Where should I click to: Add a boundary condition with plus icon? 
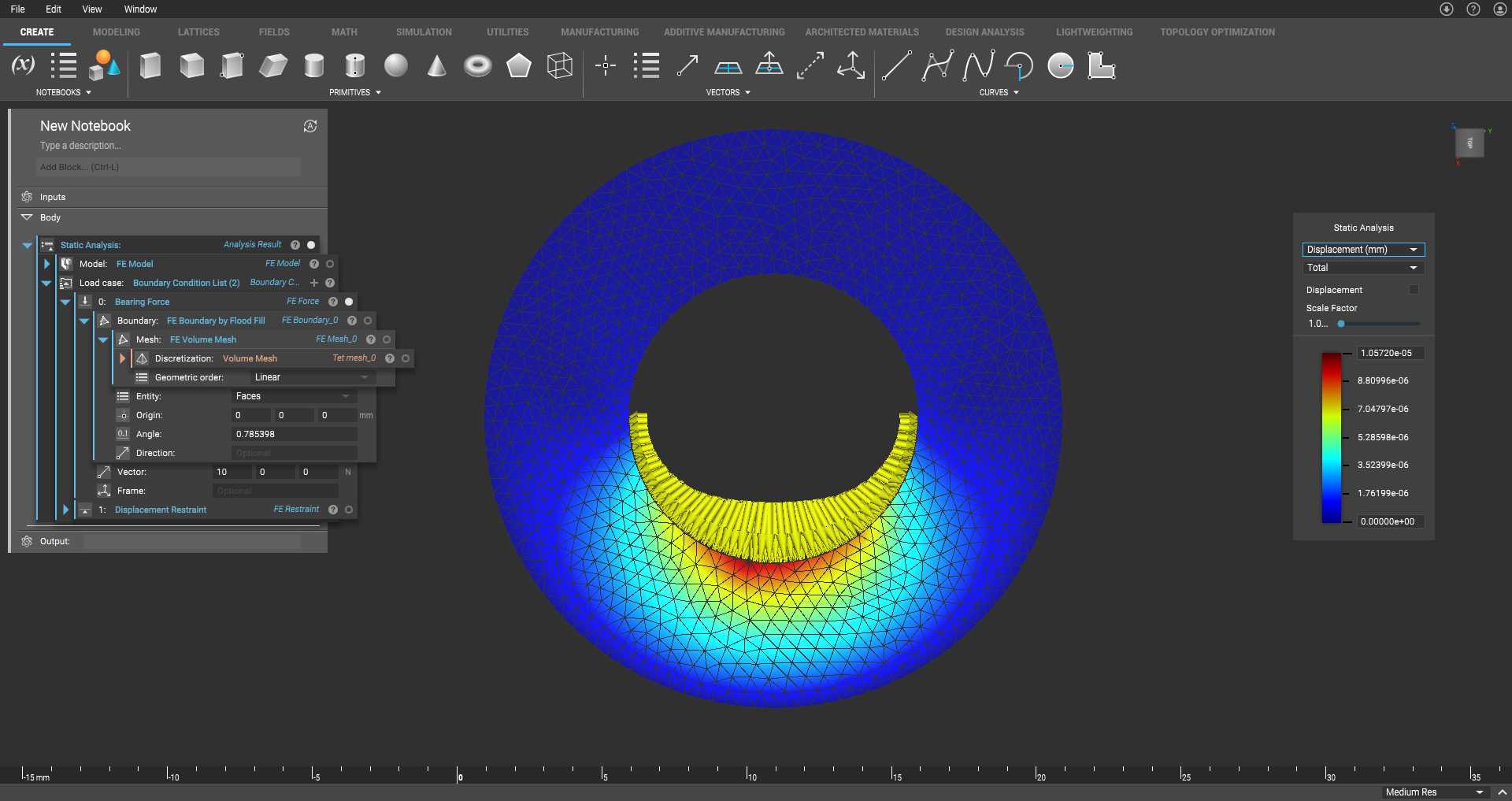point(314,283)
